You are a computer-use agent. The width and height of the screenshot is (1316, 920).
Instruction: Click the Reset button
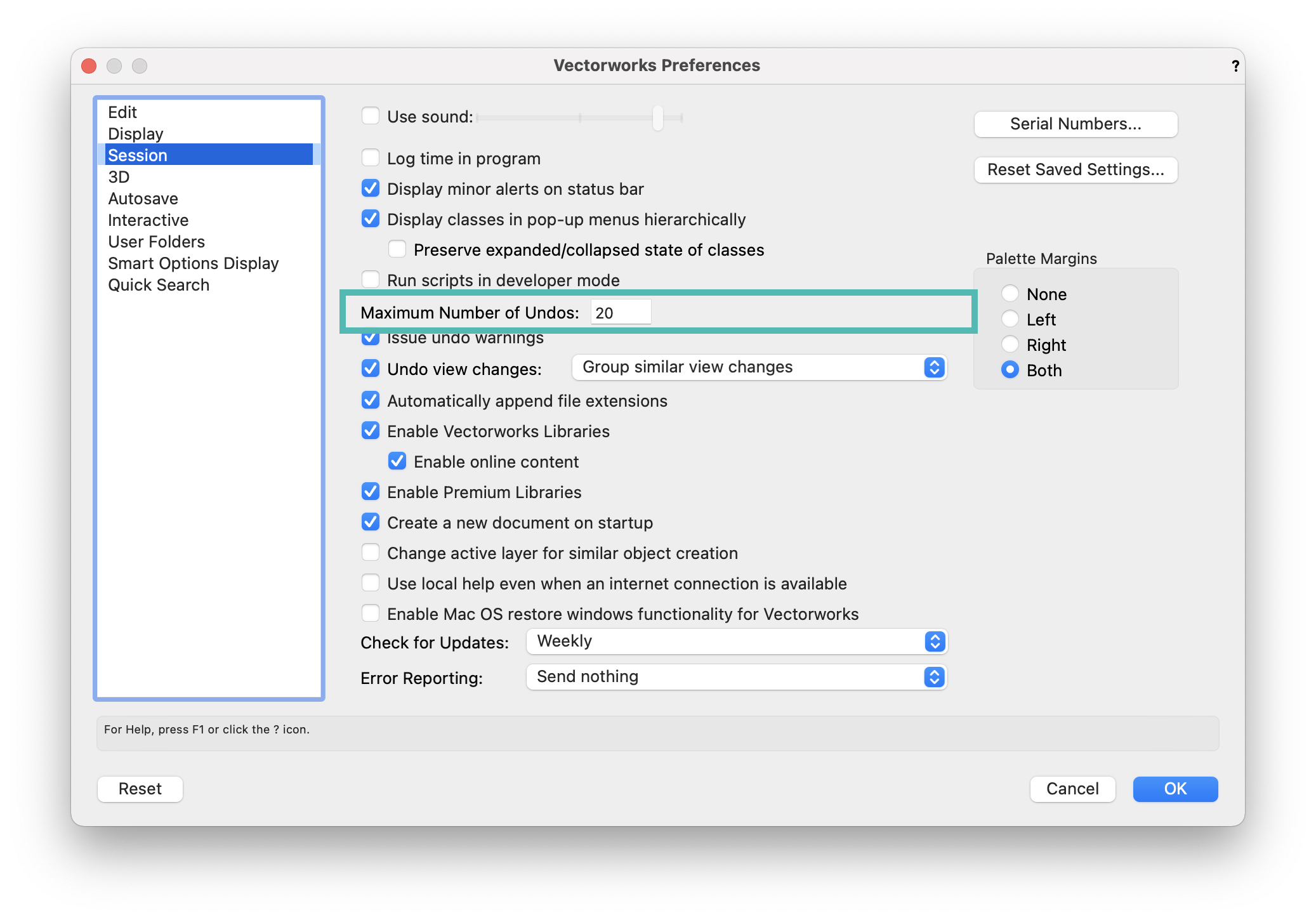[x=140, y=789]
